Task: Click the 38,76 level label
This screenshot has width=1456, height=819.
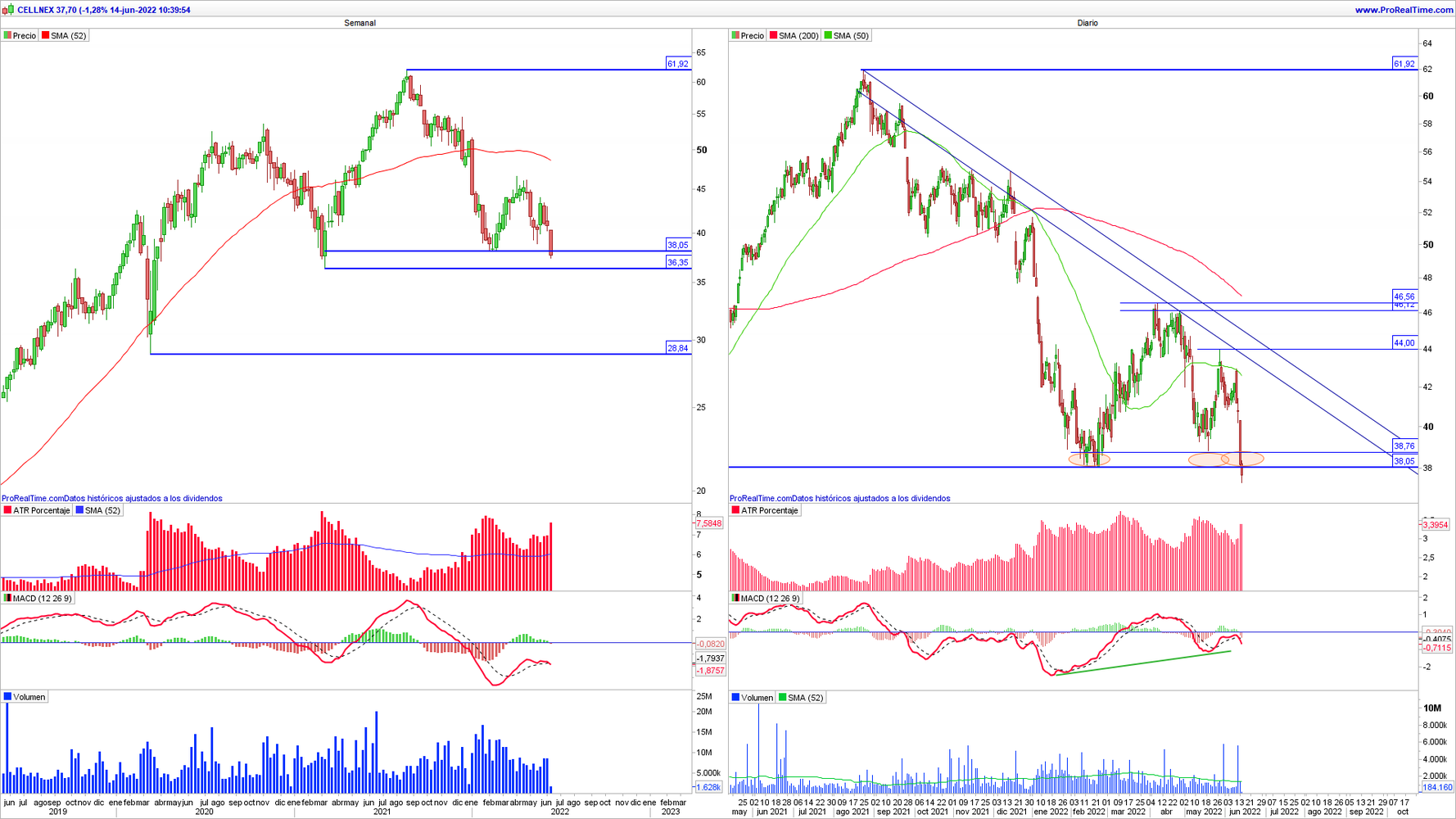Action: tap(1404, 446)
